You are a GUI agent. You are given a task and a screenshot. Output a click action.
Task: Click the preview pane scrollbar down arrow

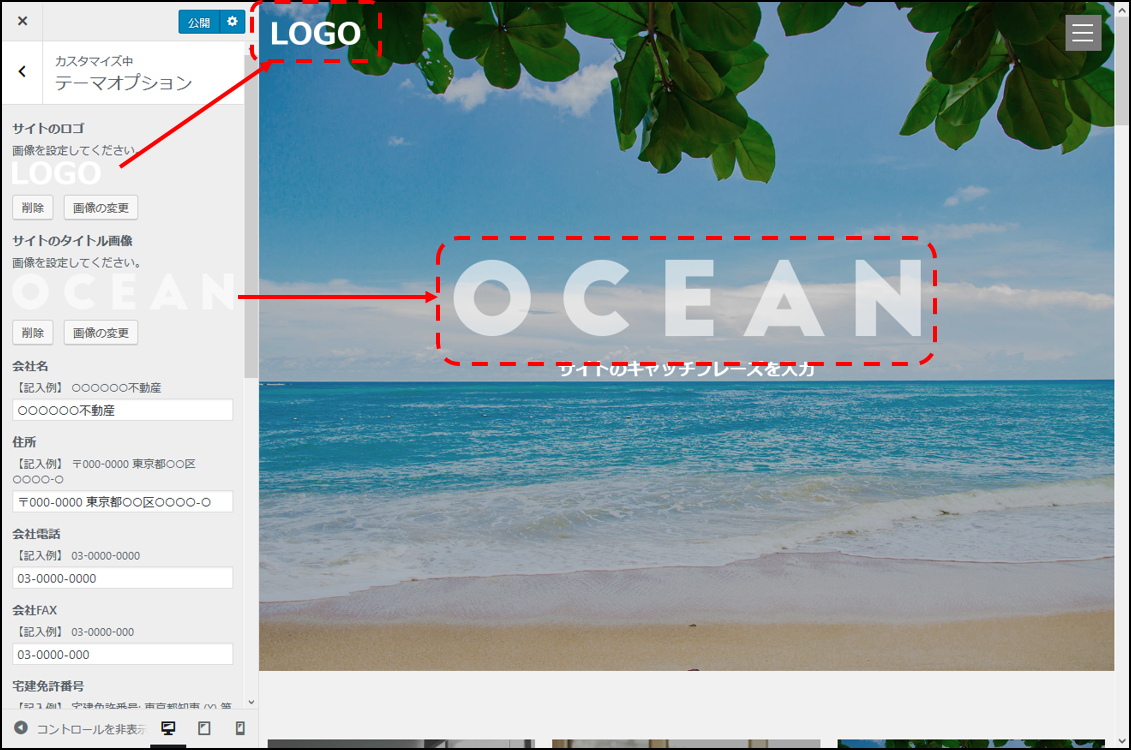1122,741
